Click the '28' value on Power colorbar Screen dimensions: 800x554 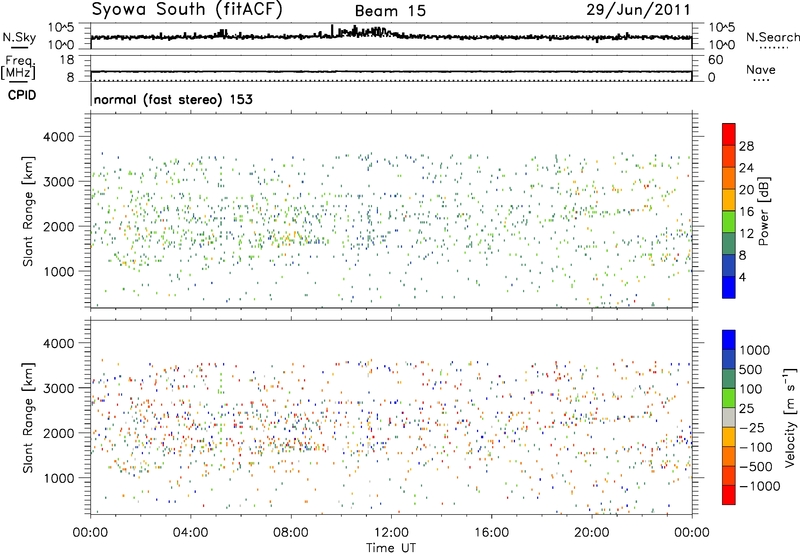(x=746, y=146)
